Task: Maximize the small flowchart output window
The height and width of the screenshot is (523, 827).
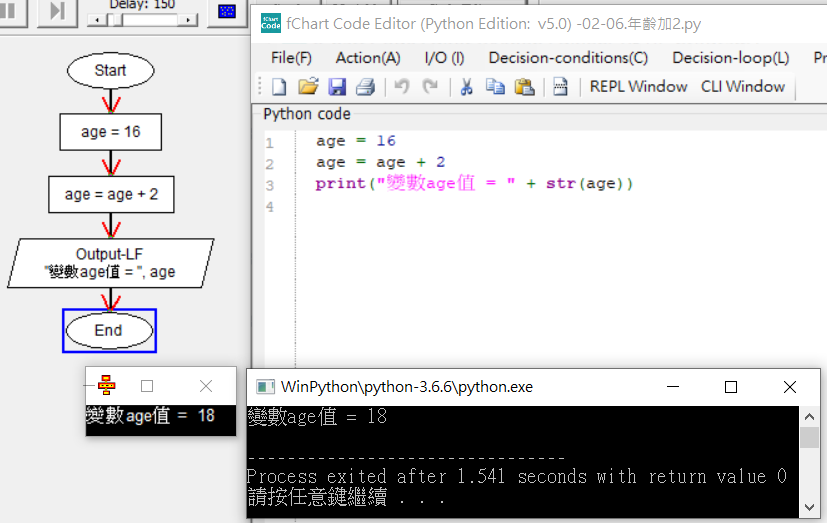Action: coord(147,386)
